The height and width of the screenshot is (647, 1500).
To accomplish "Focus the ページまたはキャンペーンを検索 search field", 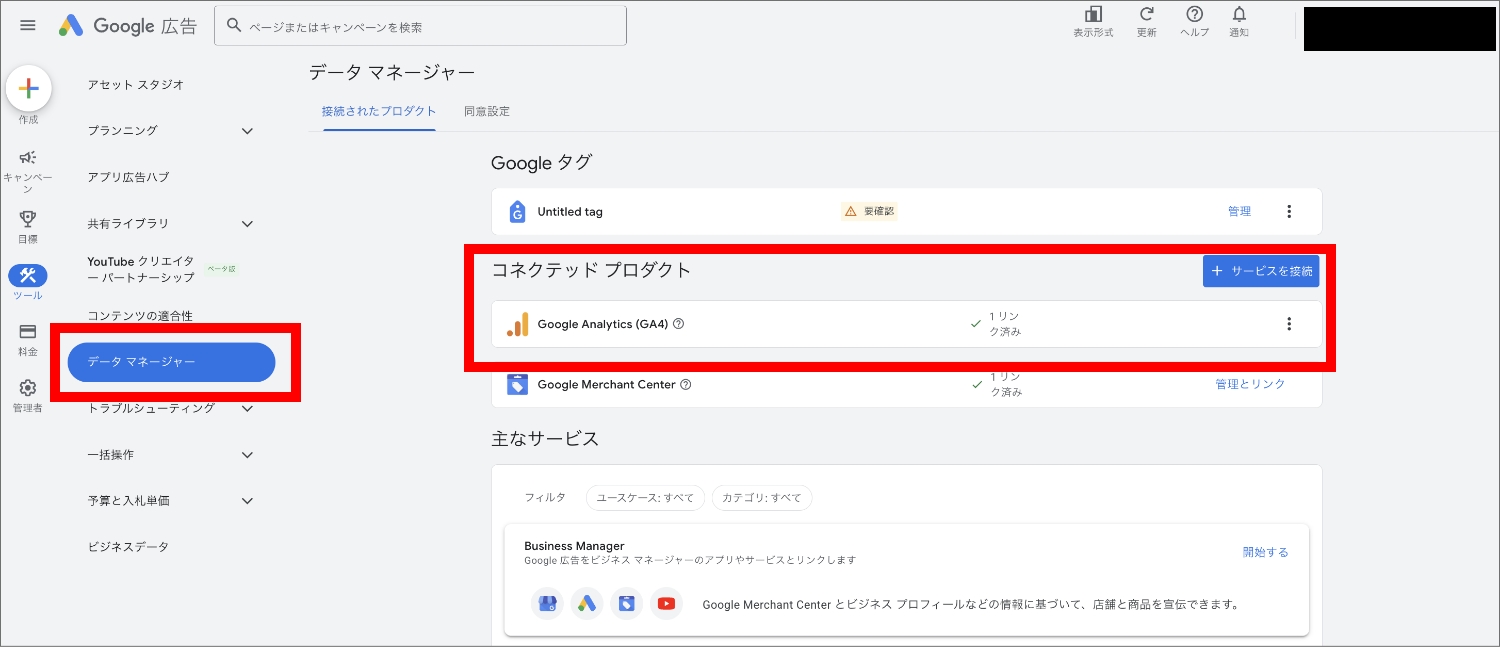I will (420, 26).
